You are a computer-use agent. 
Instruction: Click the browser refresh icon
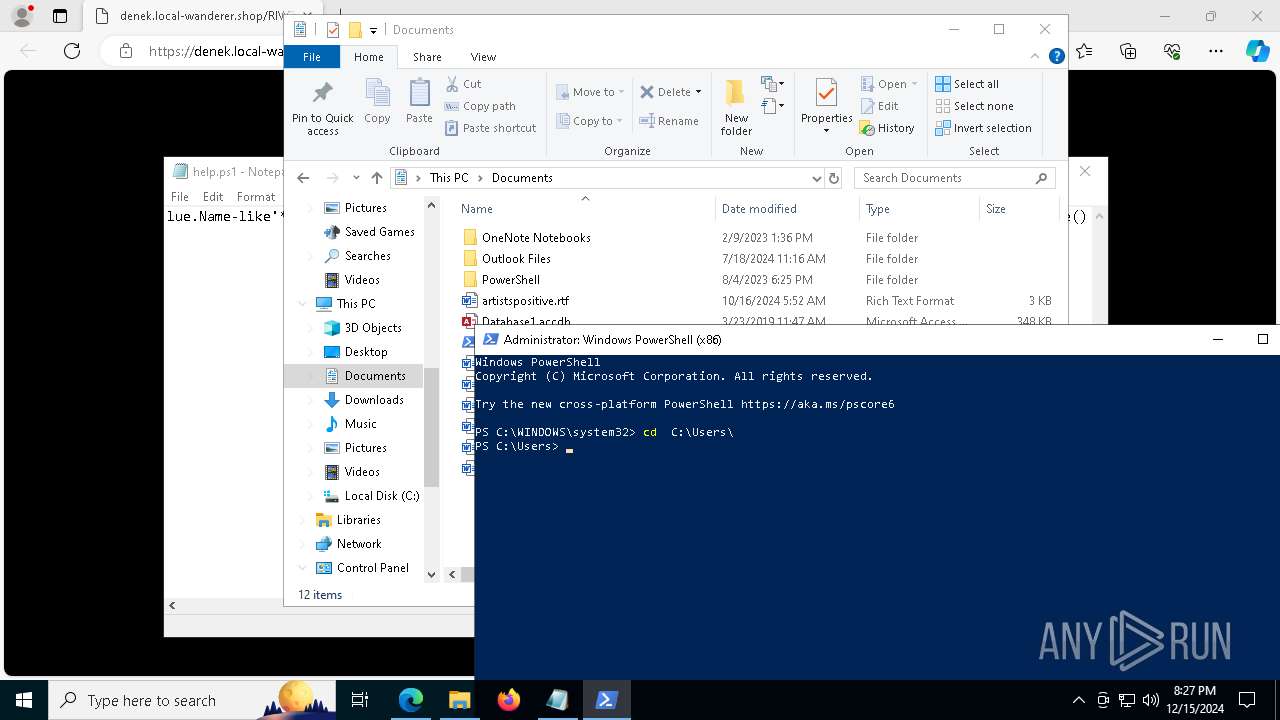(72, 51)
